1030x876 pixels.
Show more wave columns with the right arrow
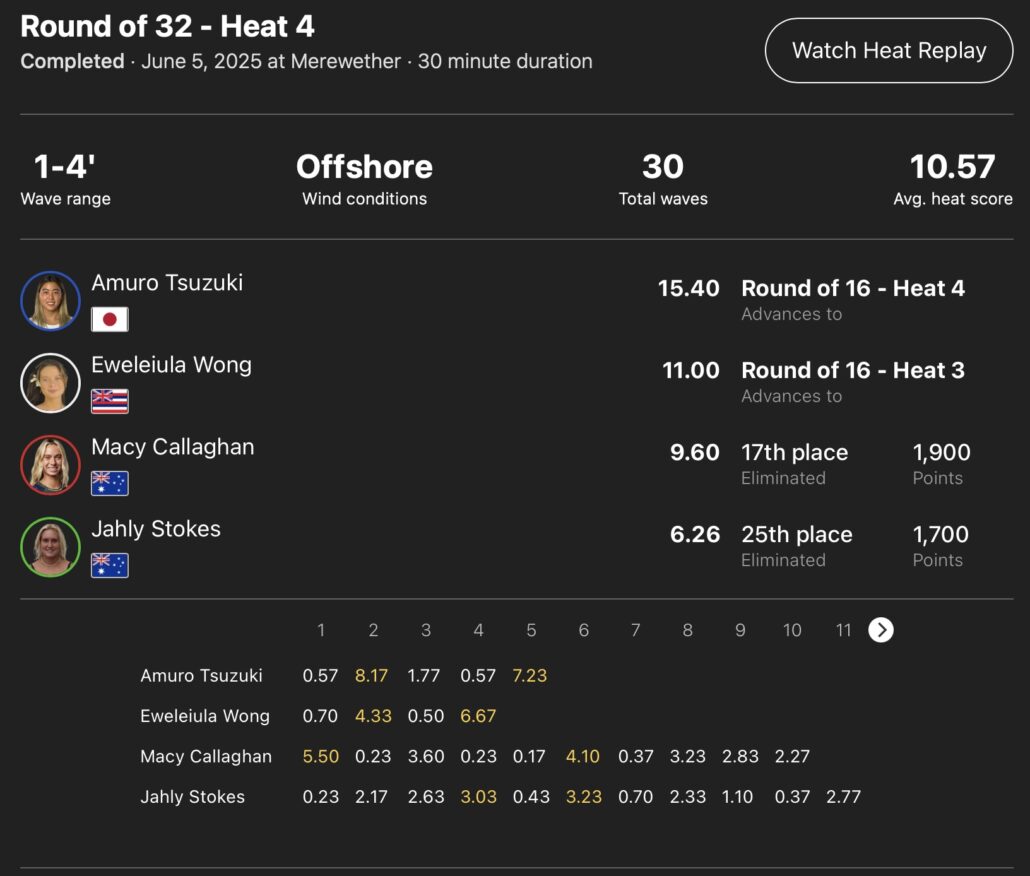(x=881, y=629)
